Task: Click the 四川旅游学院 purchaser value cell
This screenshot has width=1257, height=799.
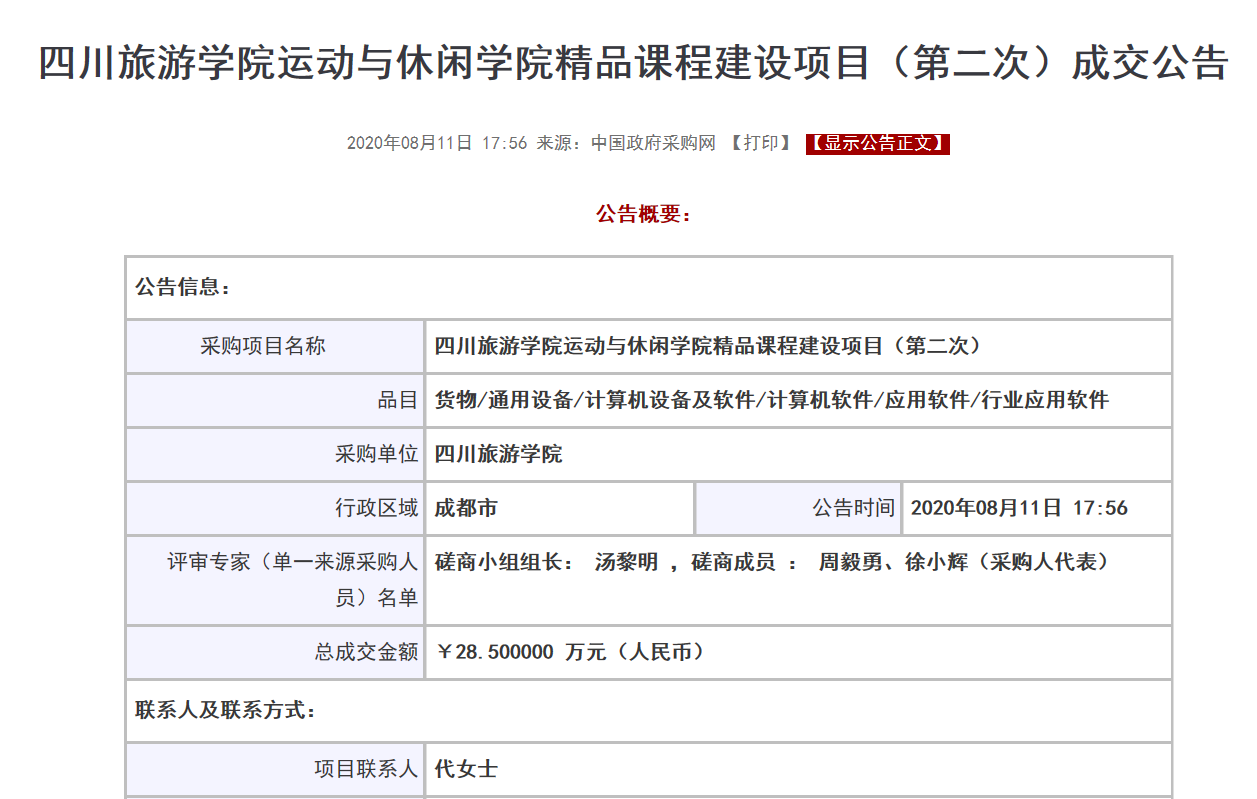Action: [x=798, y=454]
